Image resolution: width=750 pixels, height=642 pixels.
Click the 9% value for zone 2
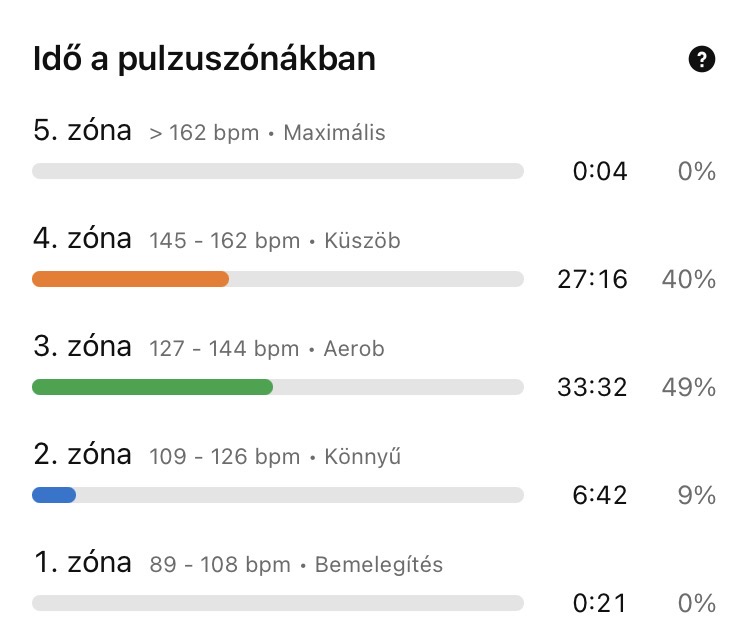[x=695, y=495]
